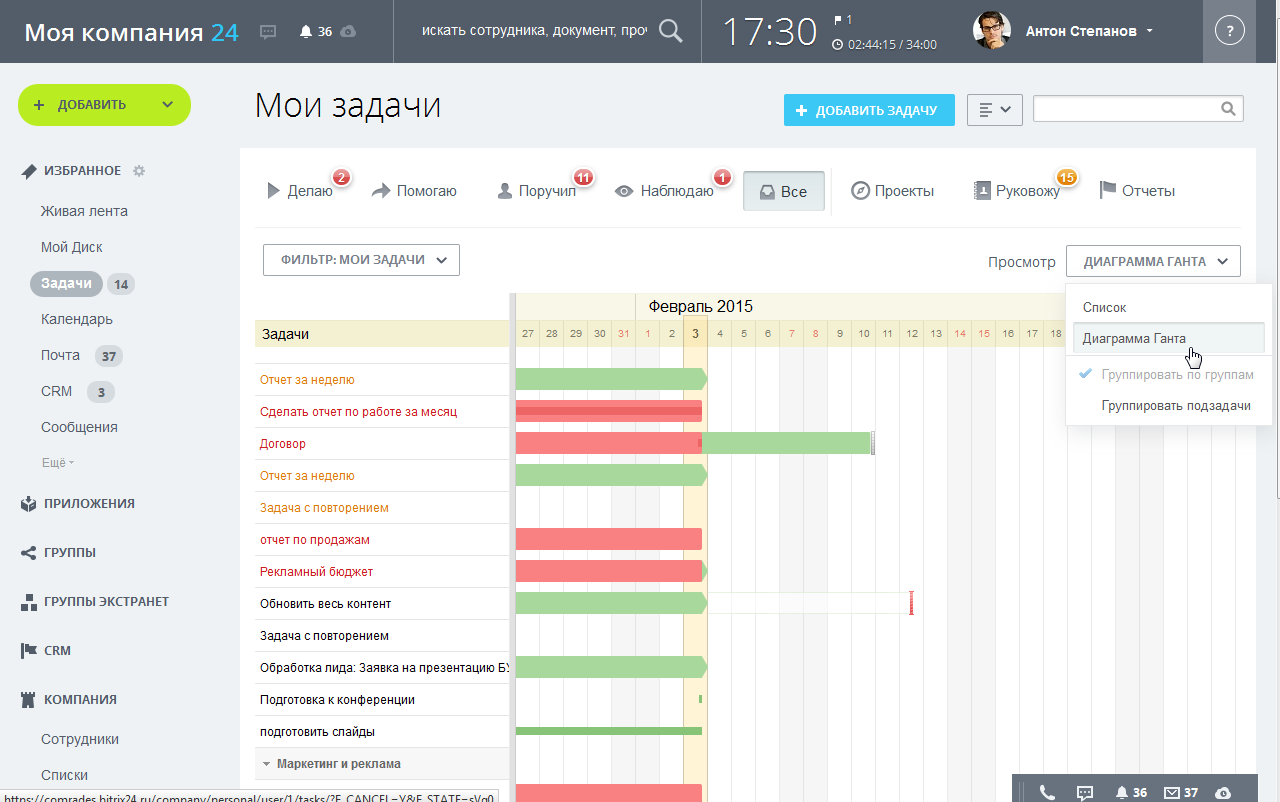Toggle Группировать по группам option

[1177, 375]
